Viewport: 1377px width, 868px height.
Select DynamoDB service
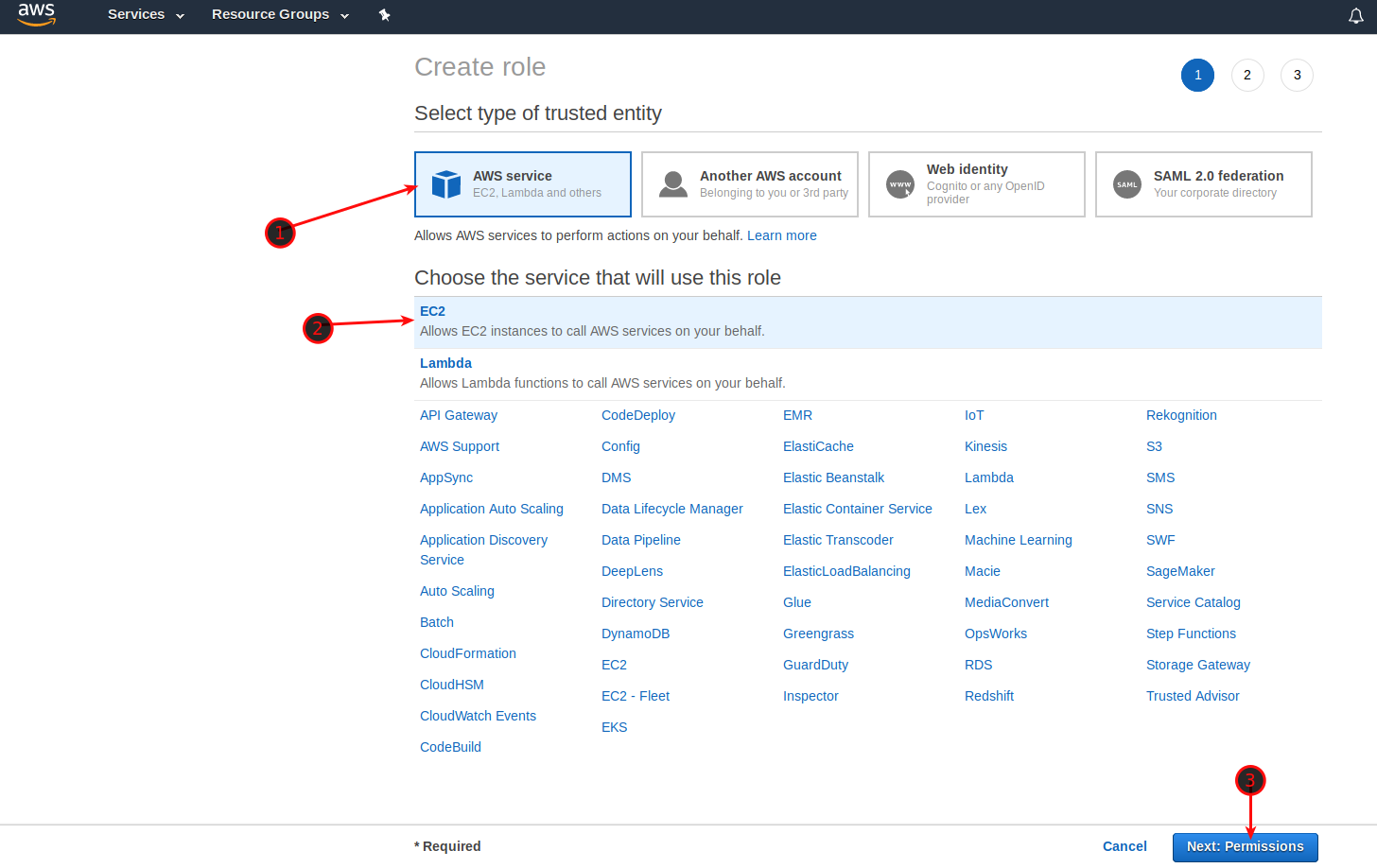[636, 634]
